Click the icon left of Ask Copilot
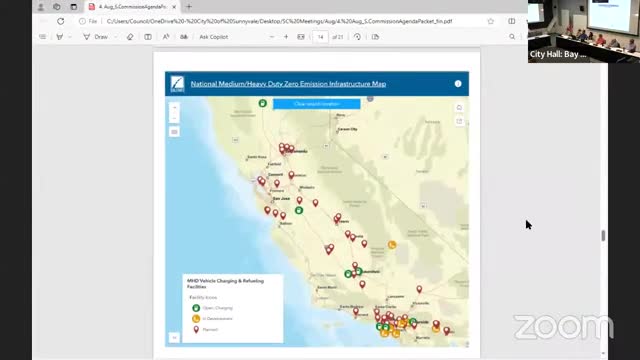The image size is (640, 360). click(184, 37)
